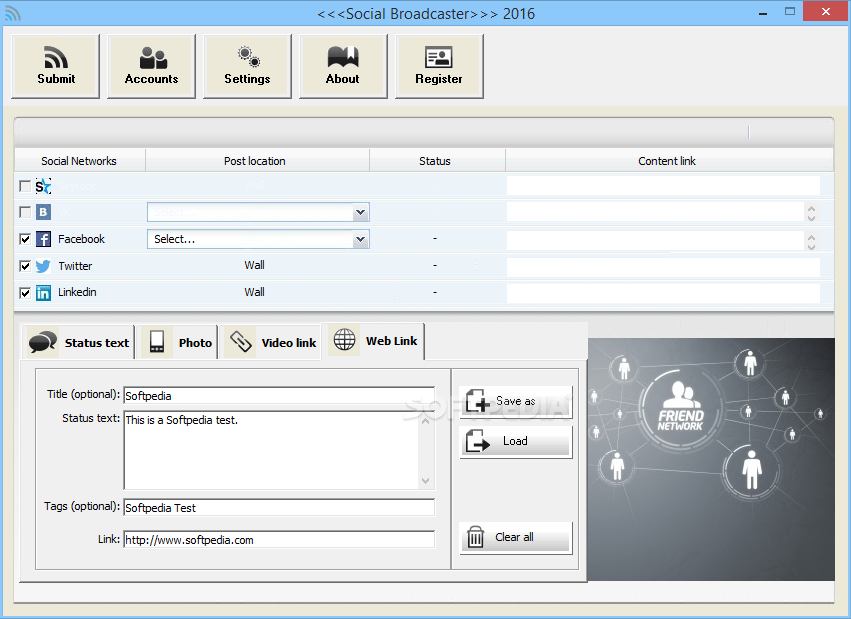851x619 pixels.
Task: Click the Status column header
Action: [435, 161]
